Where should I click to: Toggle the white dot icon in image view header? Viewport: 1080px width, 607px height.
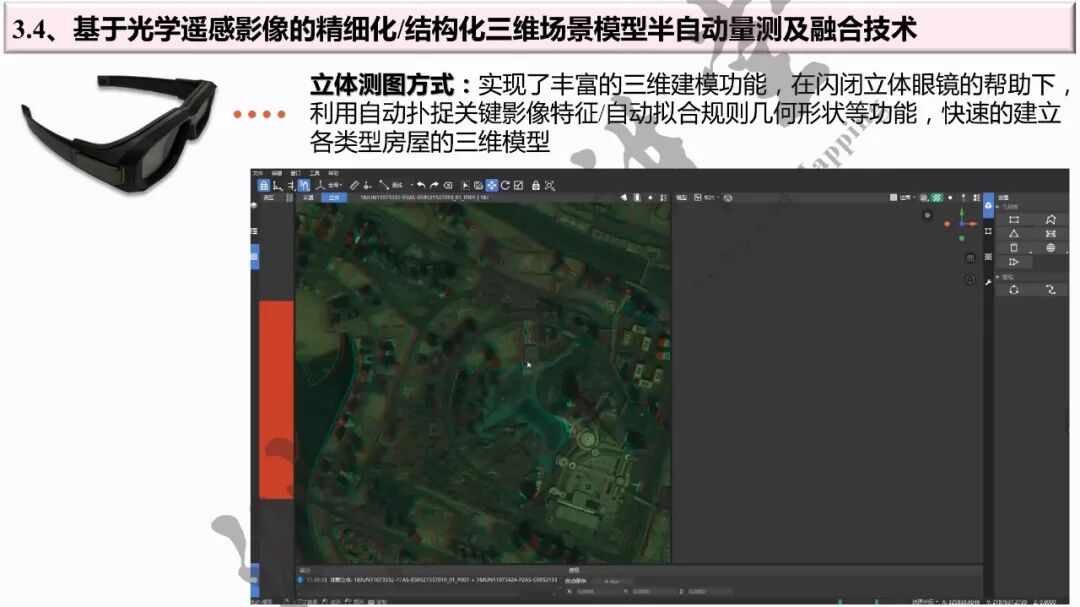coord(650,198)
